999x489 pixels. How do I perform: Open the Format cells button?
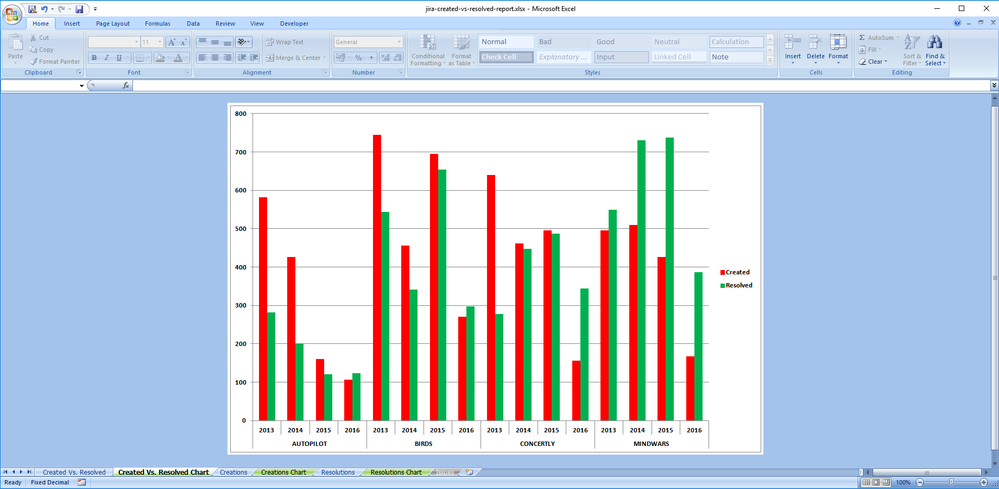click(x=838, y=50)
